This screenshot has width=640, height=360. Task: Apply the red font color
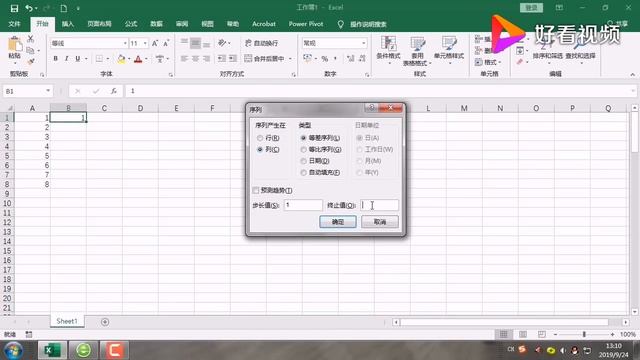[x=138, y=59]
